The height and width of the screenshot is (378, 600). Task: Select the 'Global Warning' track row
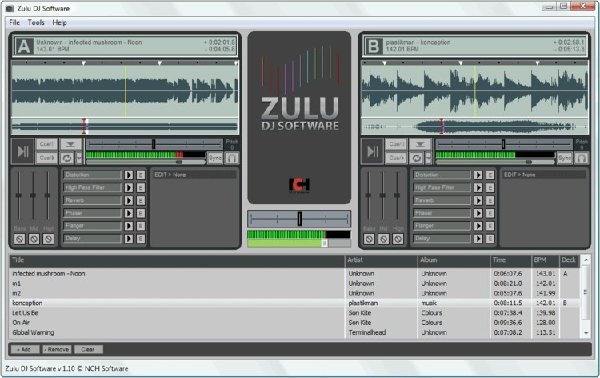click(x=295, y=333)
